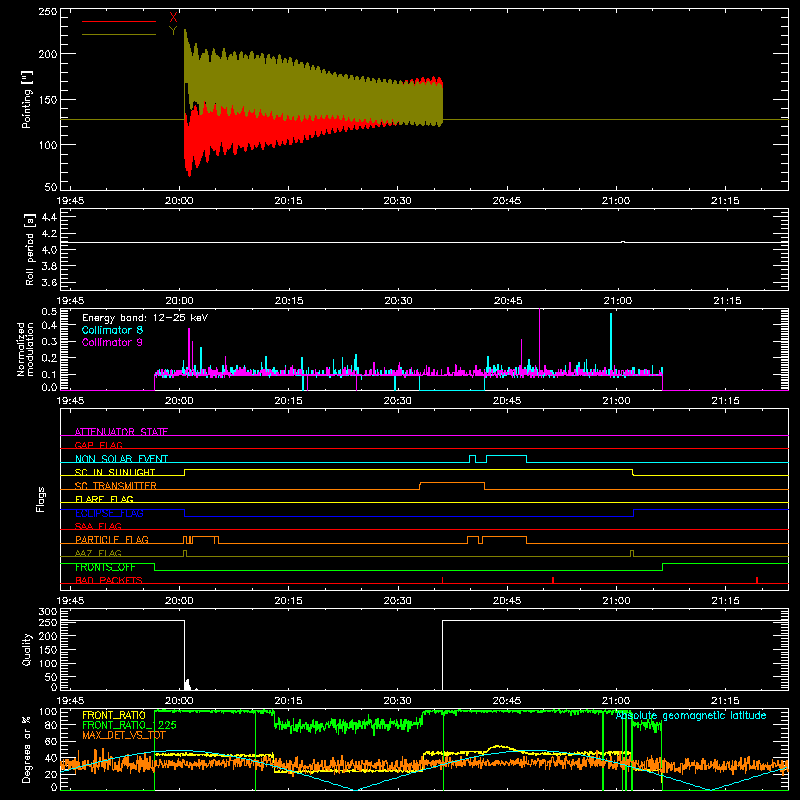Image resolution: width=800 pixels, height=800 pixels.
Task: Click the 'Collimator 9' legend entry
Action: point(112,342)
